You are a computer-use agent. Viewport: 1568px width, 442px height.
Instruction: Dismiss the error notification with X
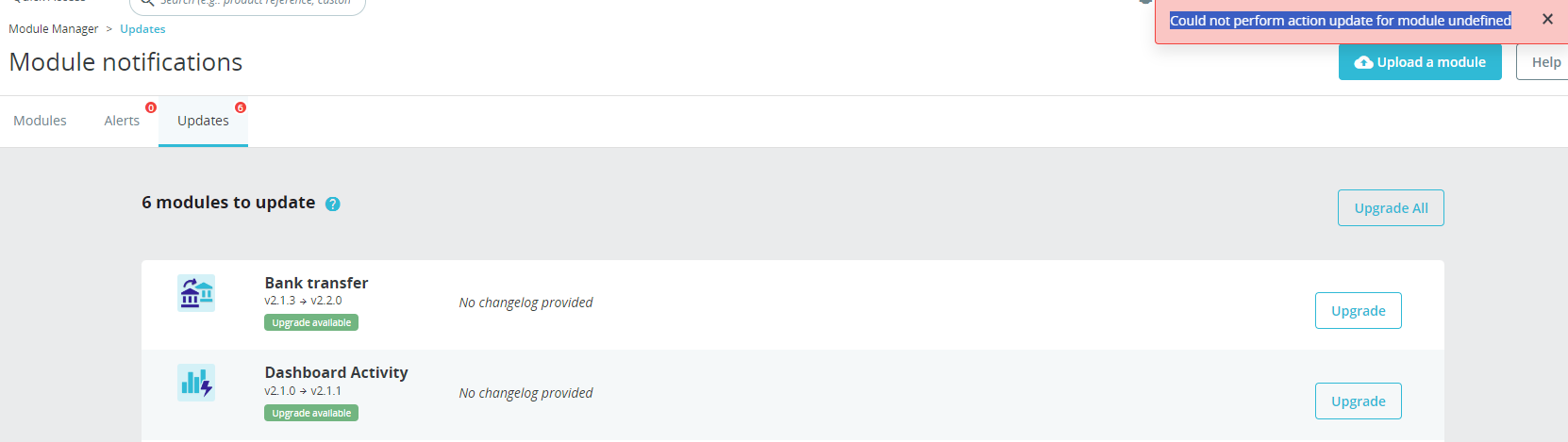[1547, 19]
